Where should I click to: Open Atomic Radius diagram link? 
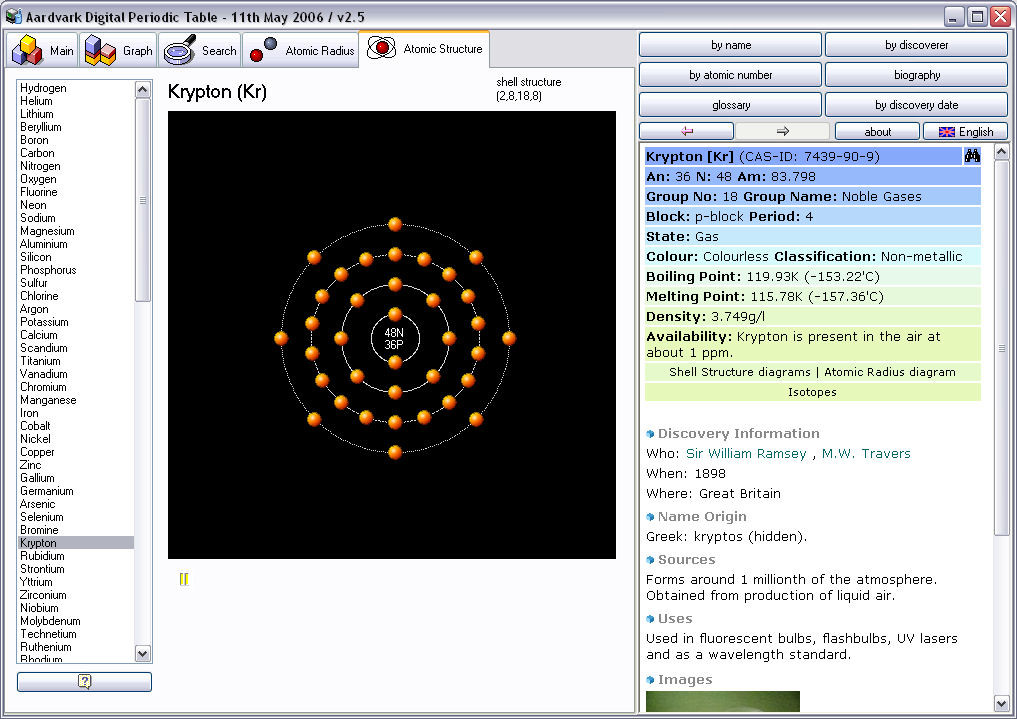(x=889, y=371)
